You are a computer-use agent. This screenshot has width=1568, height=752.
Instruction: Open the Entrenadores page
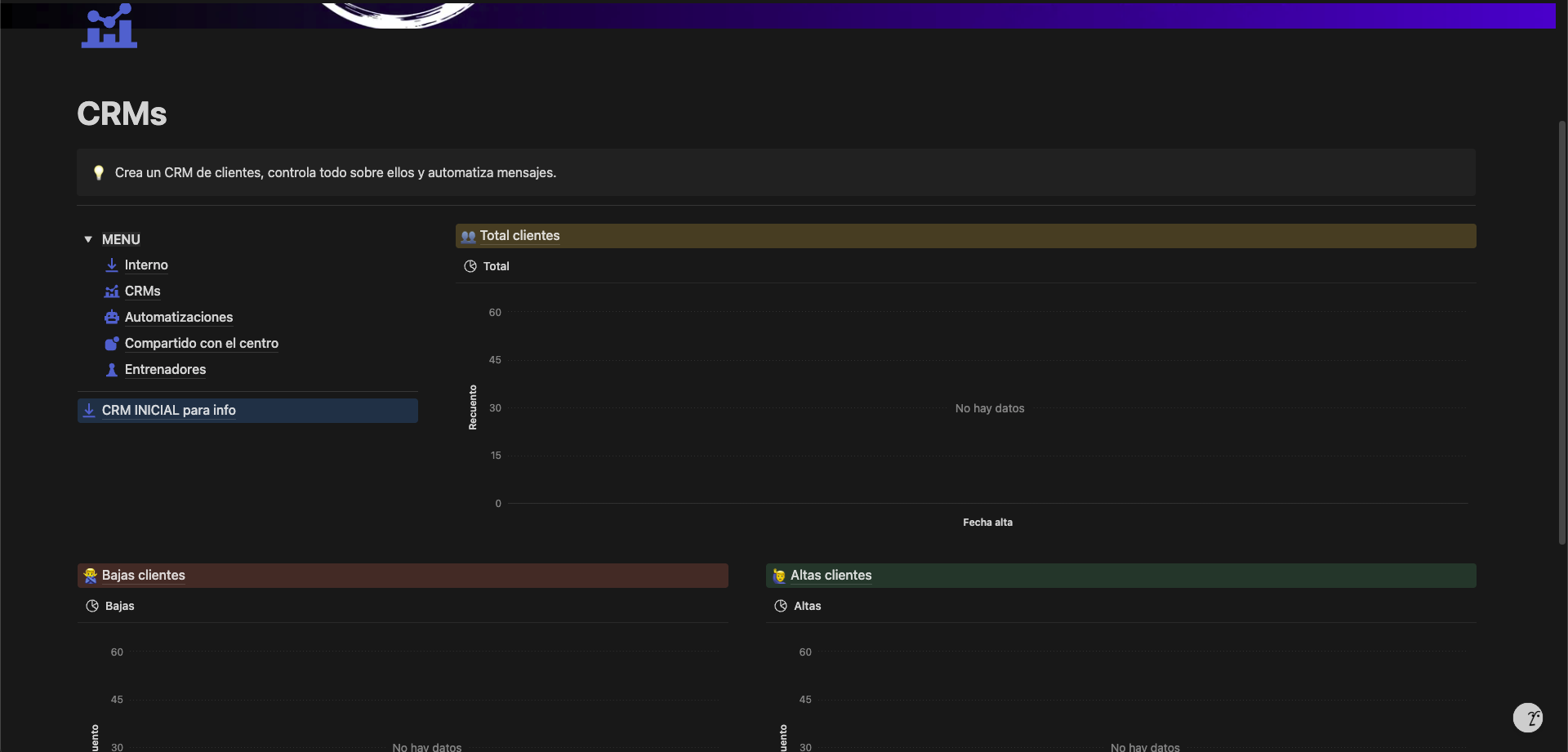(x=166, y=370)
